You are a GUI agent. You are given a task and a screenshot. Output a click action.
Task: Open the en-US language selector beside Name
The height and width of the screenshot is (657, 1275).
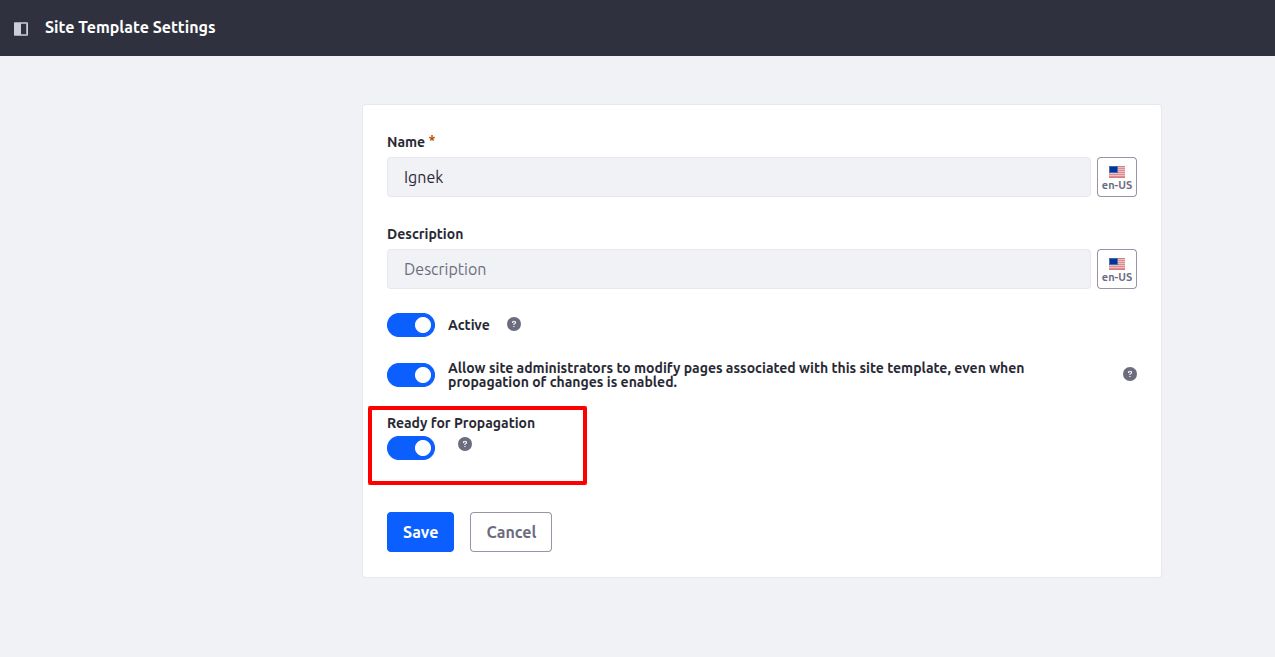(x=1116, y=177)
